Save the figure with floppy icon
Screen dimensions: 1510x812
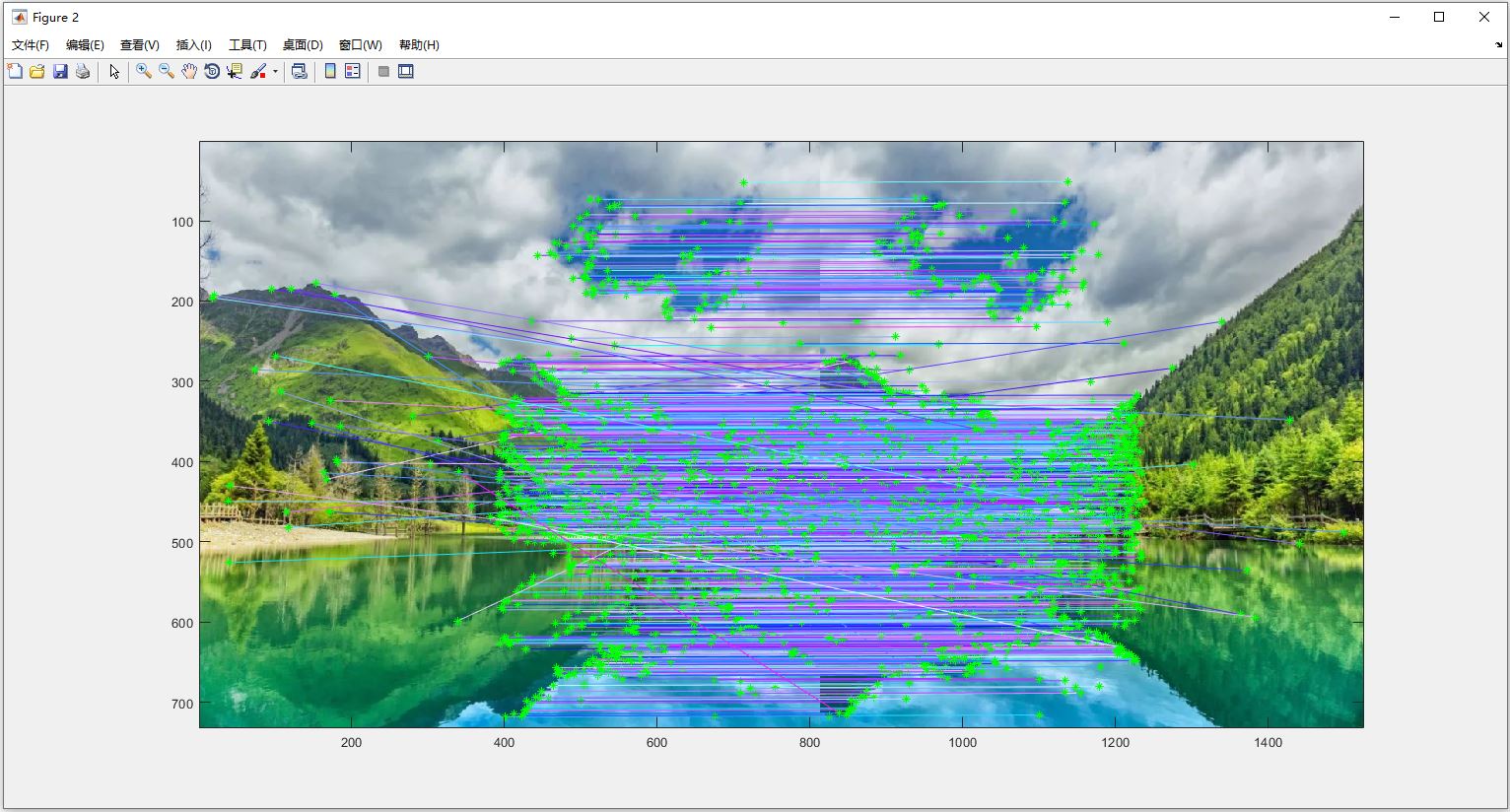pos(60,71)
